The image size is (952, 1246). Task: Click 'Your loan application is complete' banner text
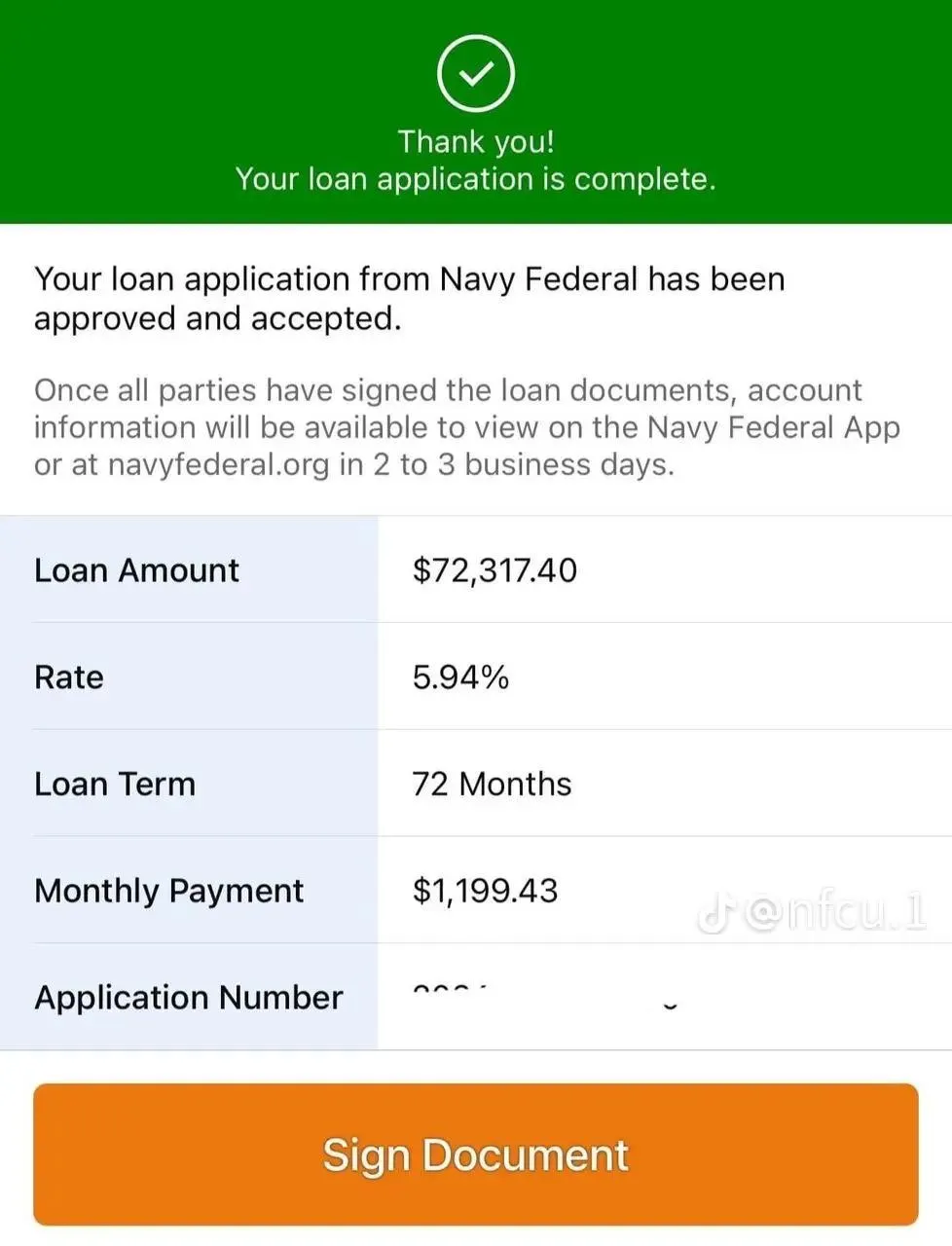[x=475, y=180]
